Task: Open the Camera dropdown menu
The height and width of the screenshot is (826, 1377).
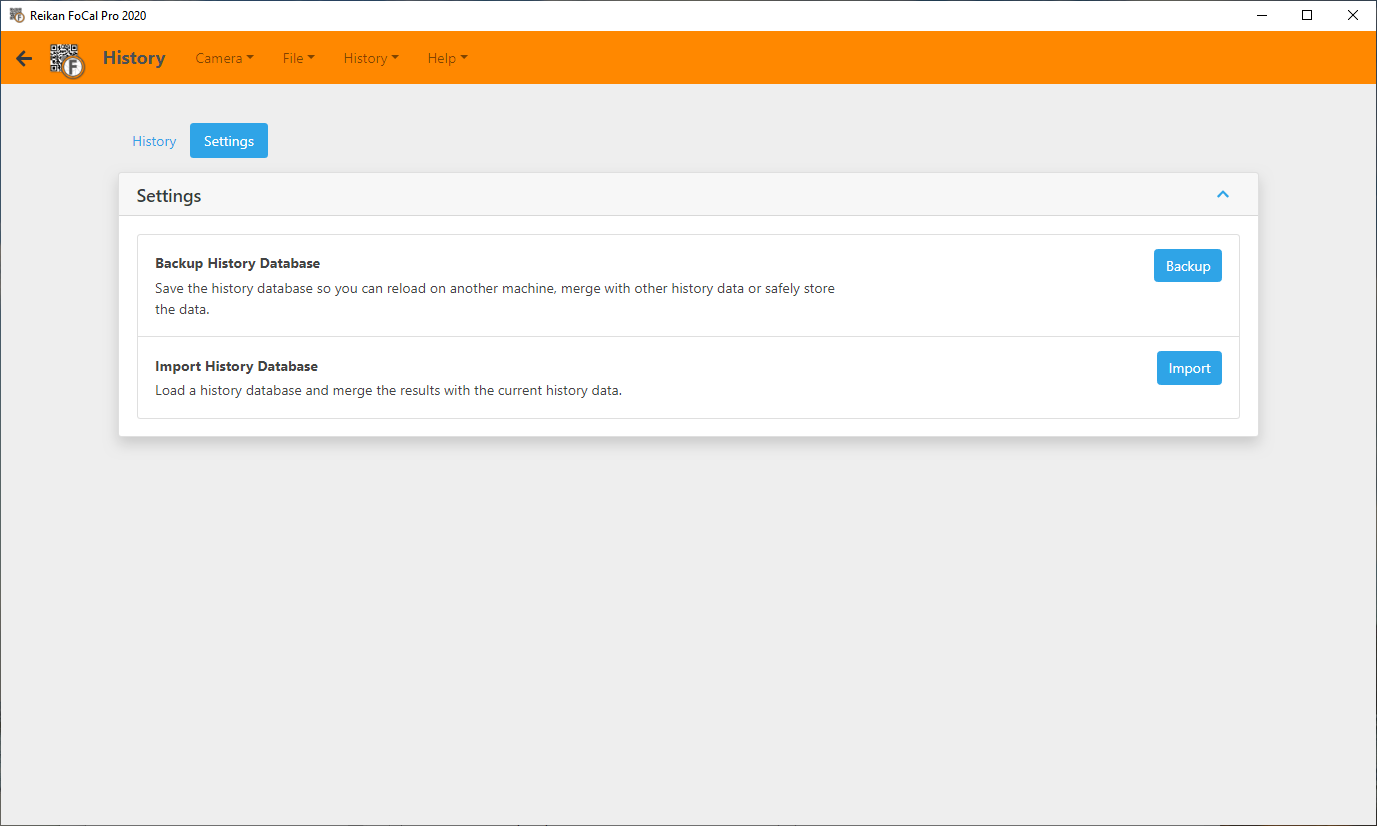Action: 224,58
